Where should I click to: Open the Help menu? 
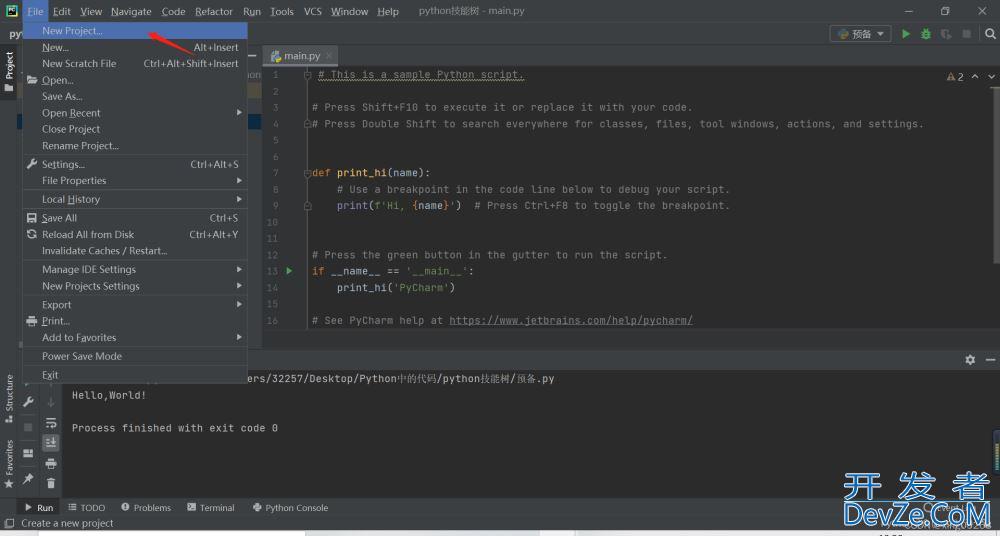coord(388,11)
